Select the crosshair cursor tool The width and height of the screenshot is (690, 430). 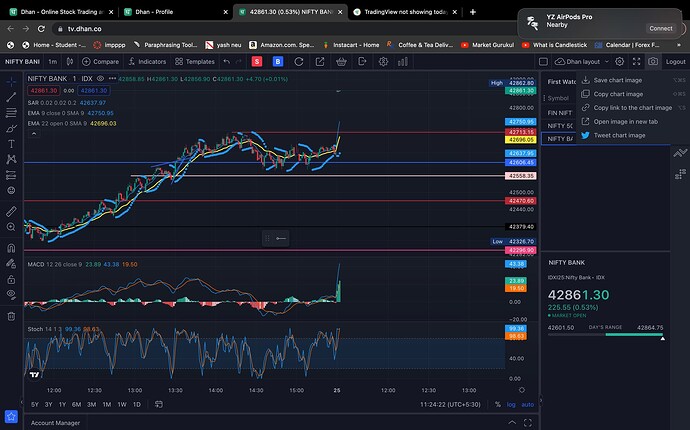11,82
